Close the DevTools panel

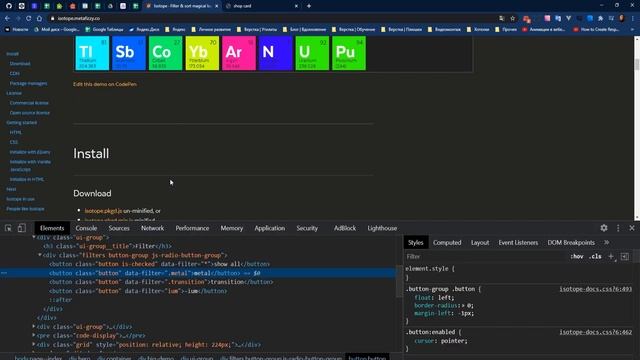(632, 228)
